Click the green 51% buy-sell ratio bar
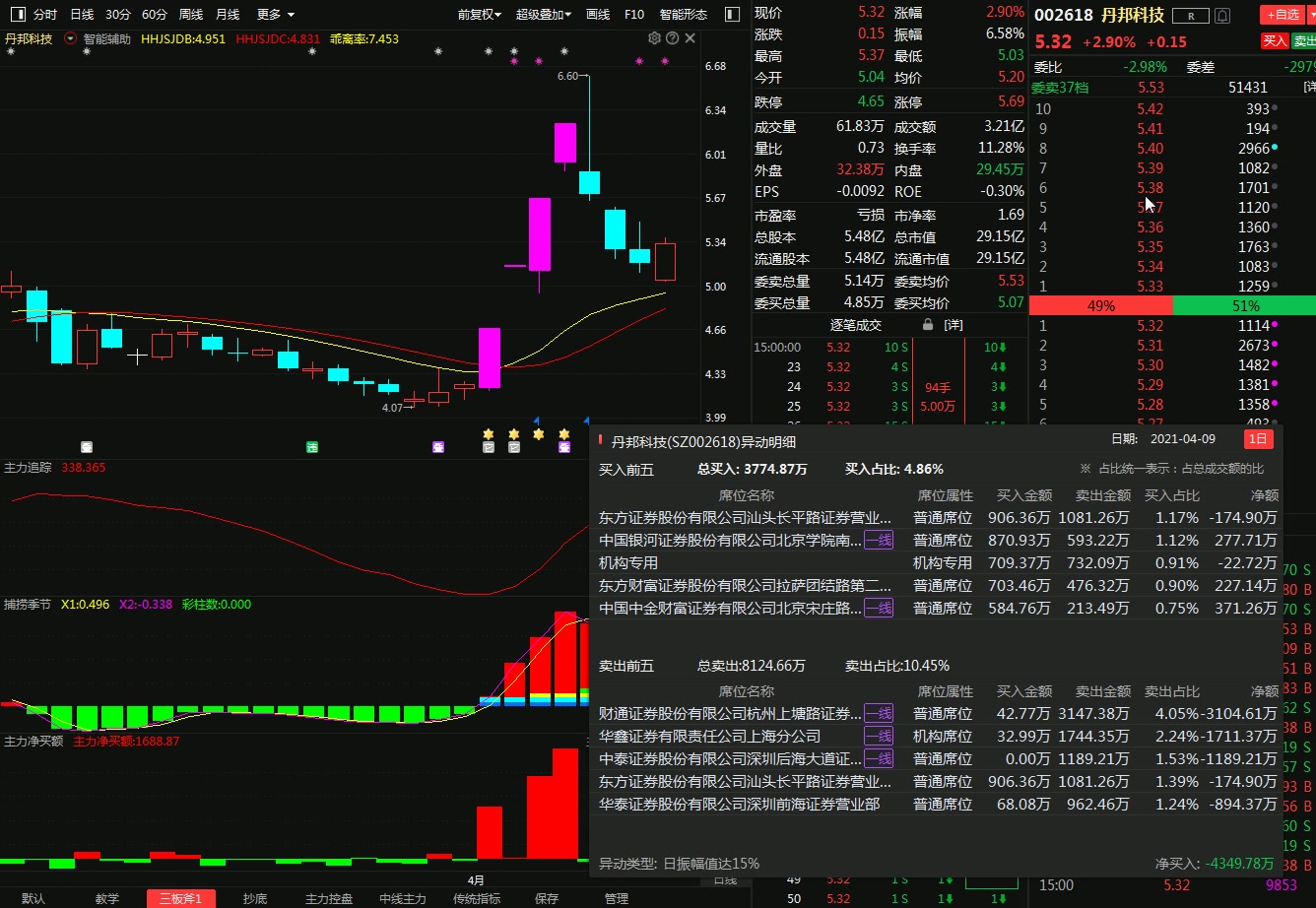Image resolution: width=1316 pixels, height=908 pixels. click(1244, 305)
